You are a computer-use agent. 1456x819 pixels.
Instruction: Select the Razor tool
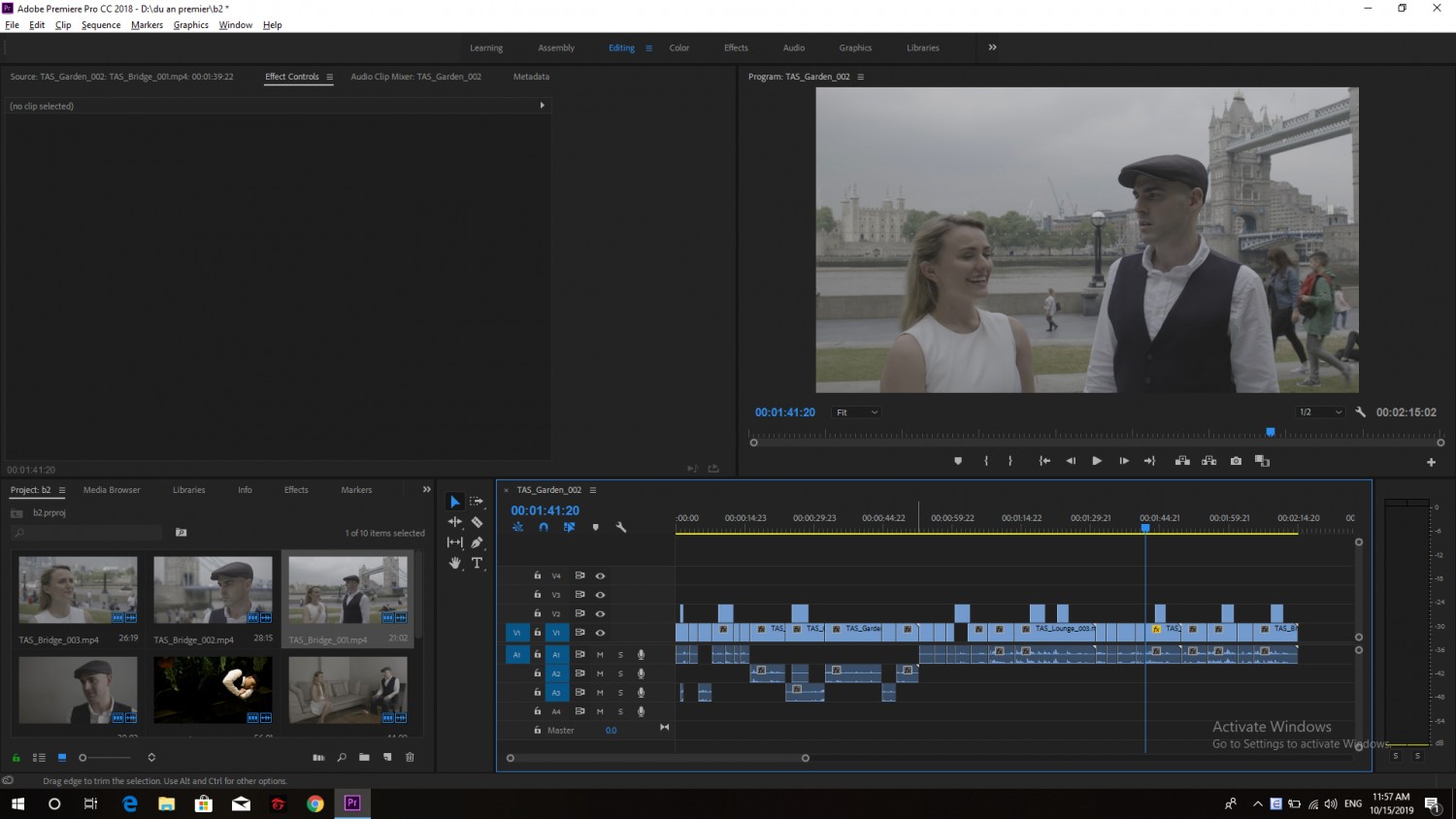pyautogui.click(x=477, y=522)
